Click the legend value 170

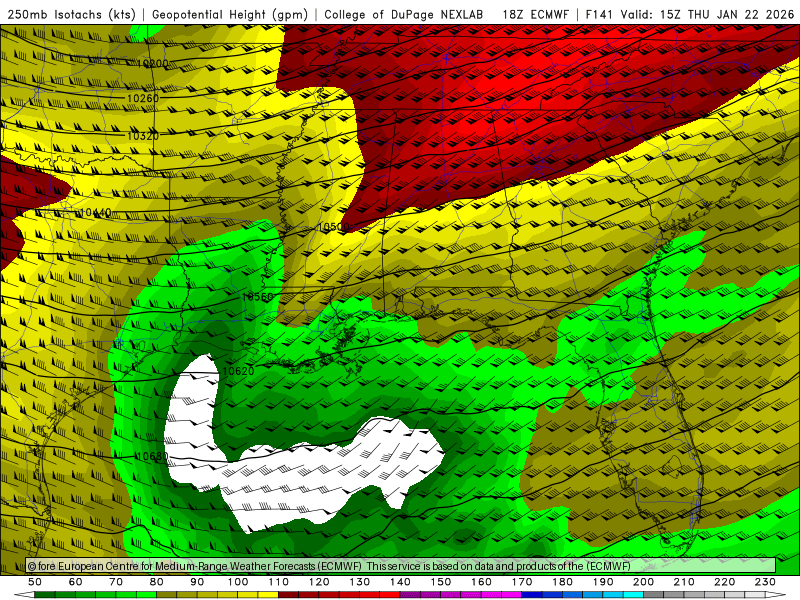point(522,582)
